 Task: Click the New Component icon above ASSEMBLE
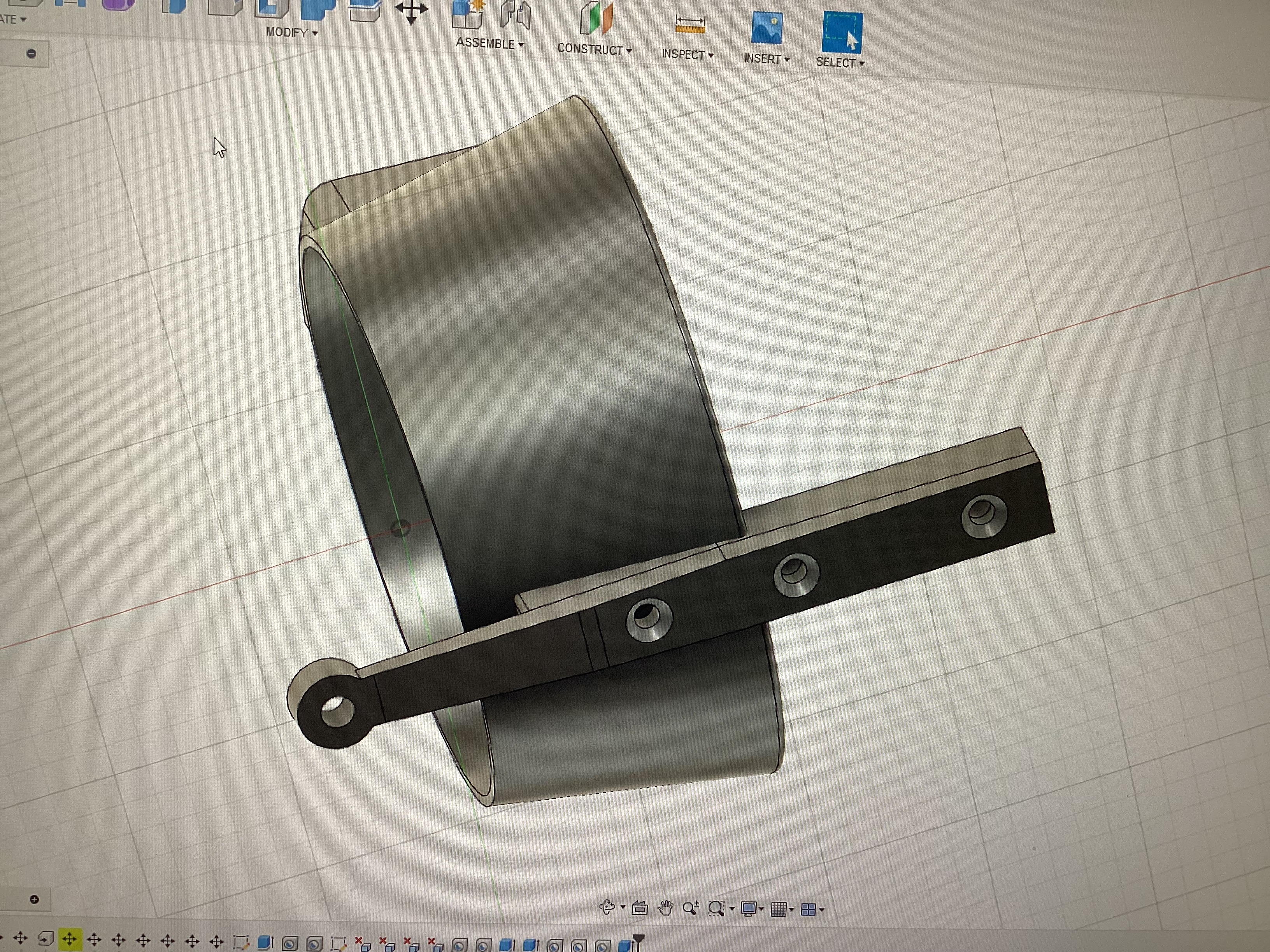468,14
